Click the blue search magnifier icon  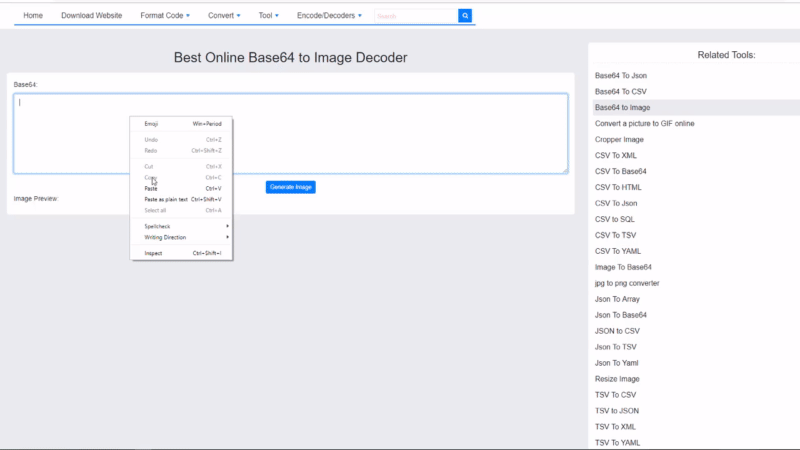[465, 16]
